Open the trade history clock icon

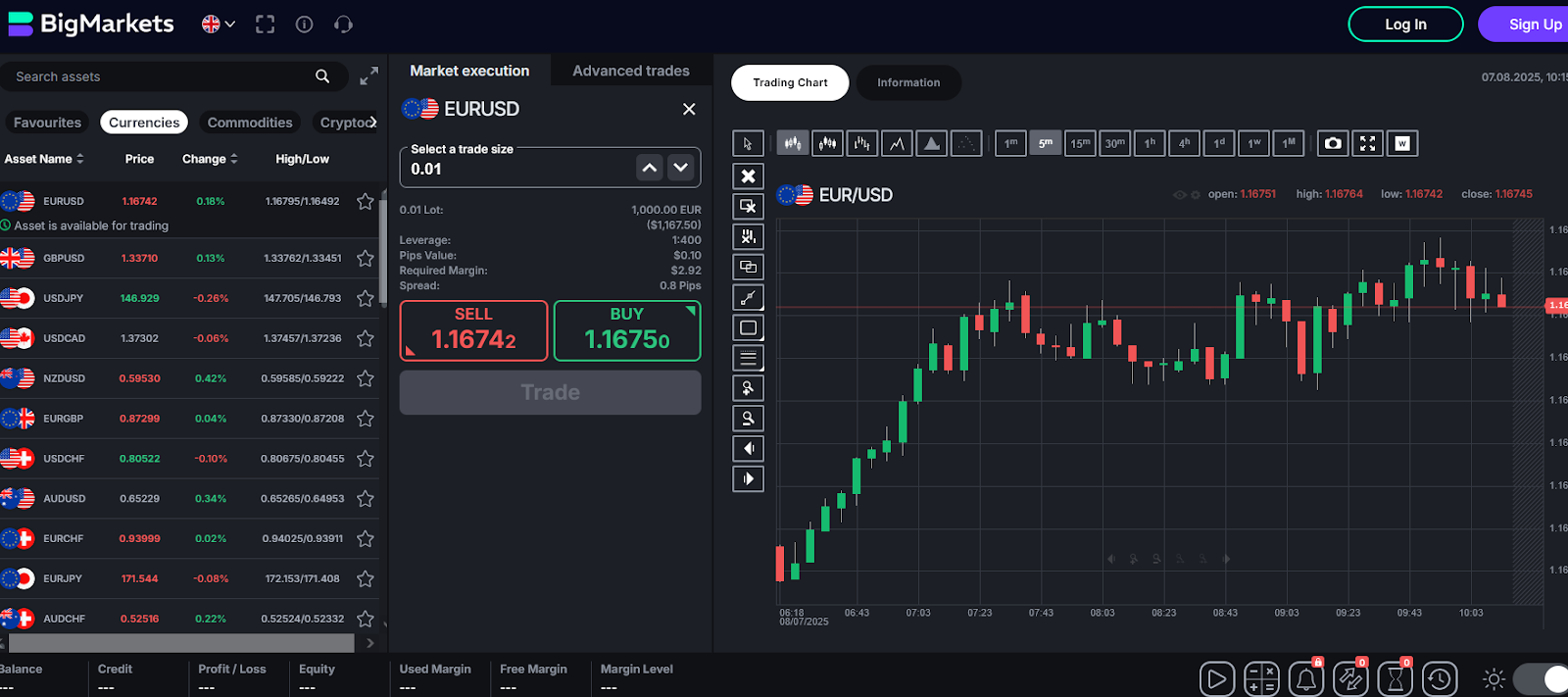click(1440, 678)
